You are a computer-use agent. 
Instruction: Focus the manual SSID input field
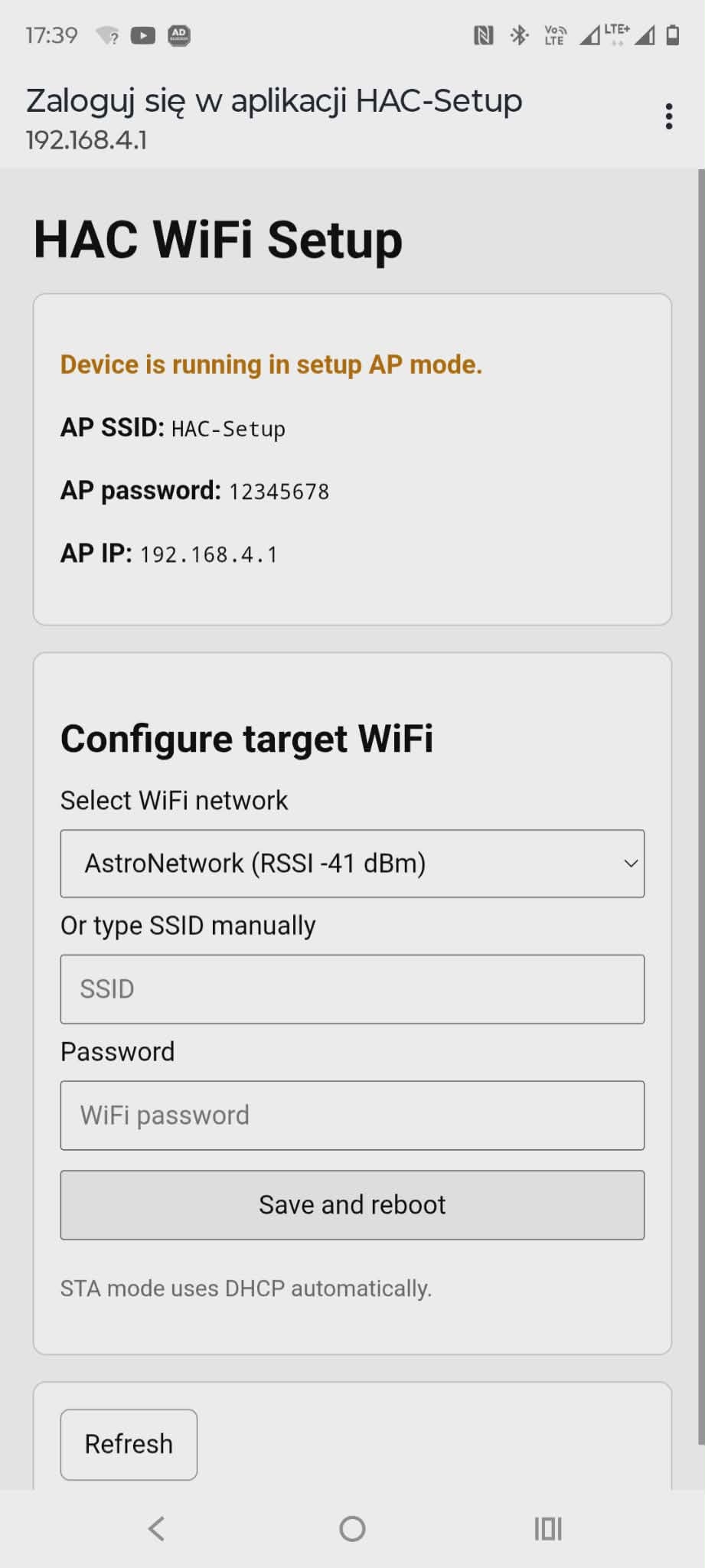[352, 989]
